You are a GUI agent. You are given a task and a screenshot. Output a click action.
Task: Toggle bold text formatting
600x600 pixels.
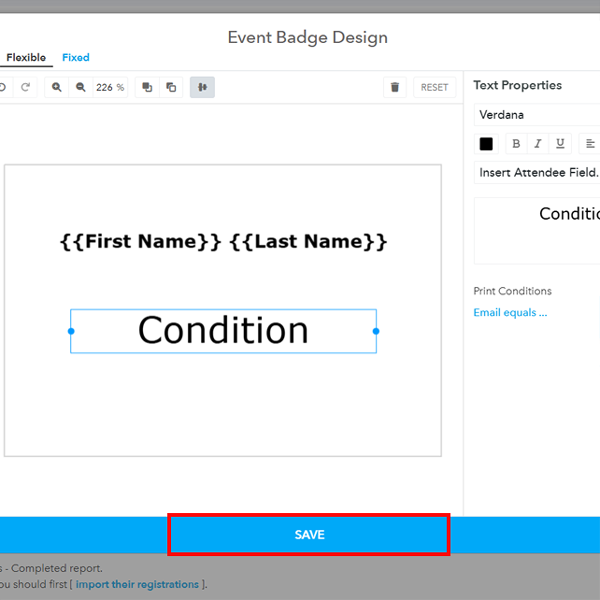point(516,143)
